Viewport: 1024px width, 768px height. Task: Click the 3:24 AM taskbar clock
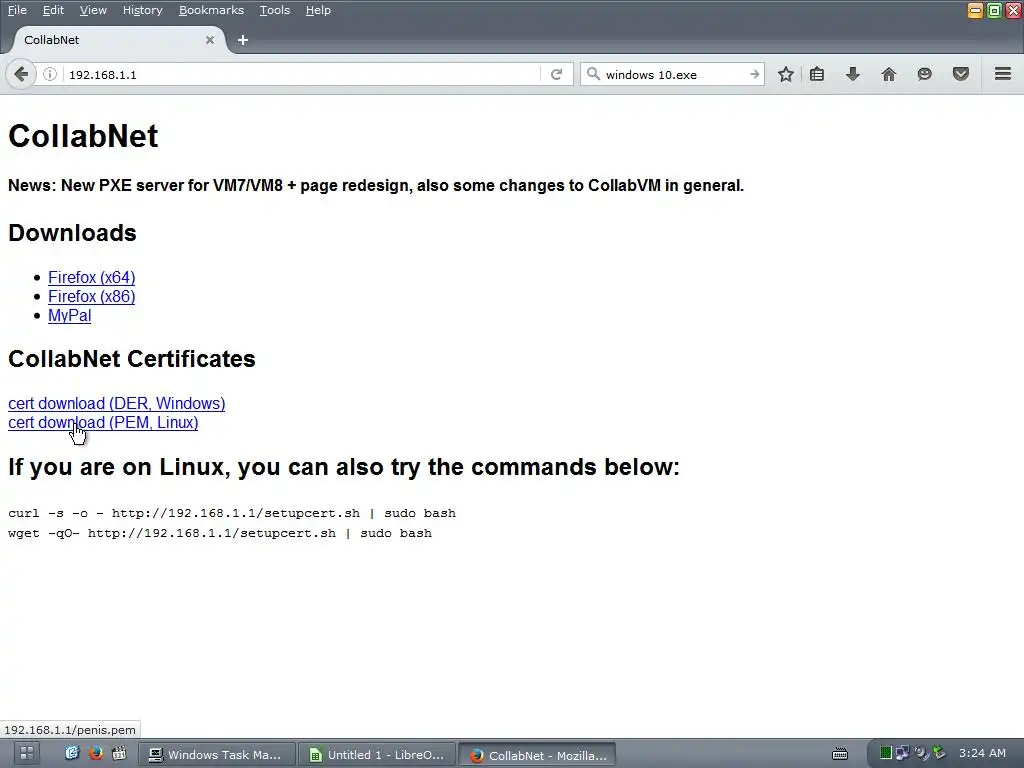coord(982,753)
